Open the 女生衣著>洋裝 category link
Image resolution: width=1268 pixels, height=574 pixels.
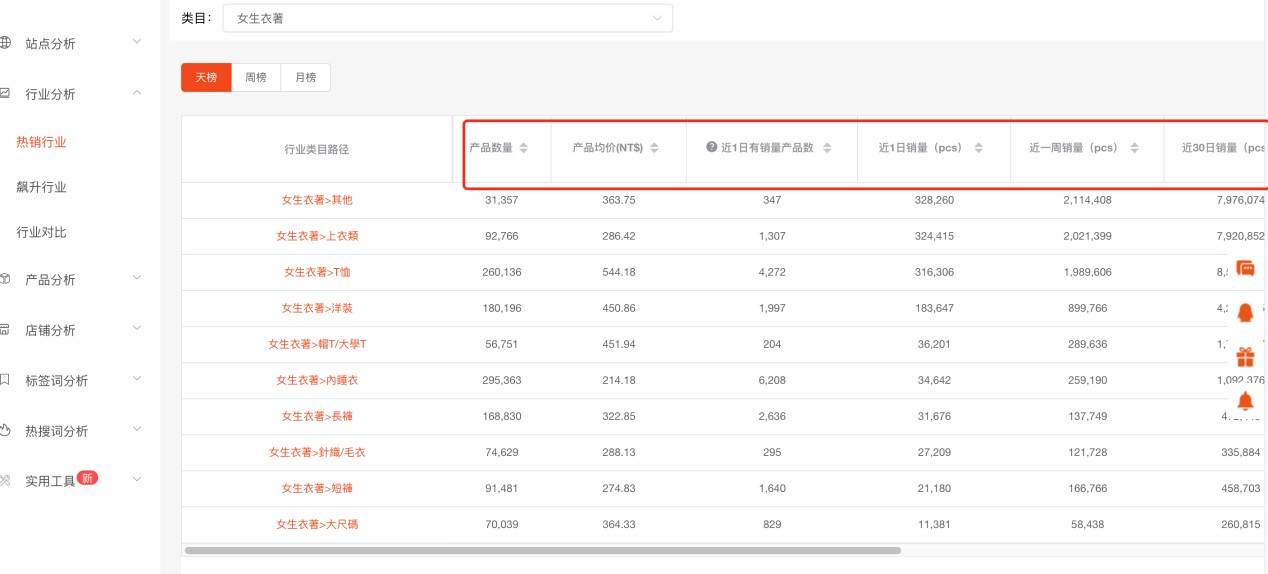[x=317, y=308]
